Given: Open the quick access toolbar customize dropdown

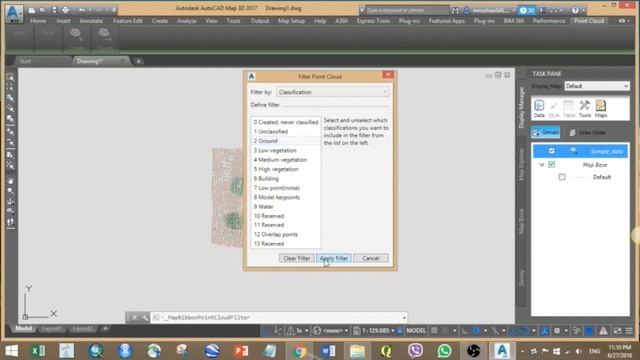Looking at the screenshot, I should coord(114,10).
